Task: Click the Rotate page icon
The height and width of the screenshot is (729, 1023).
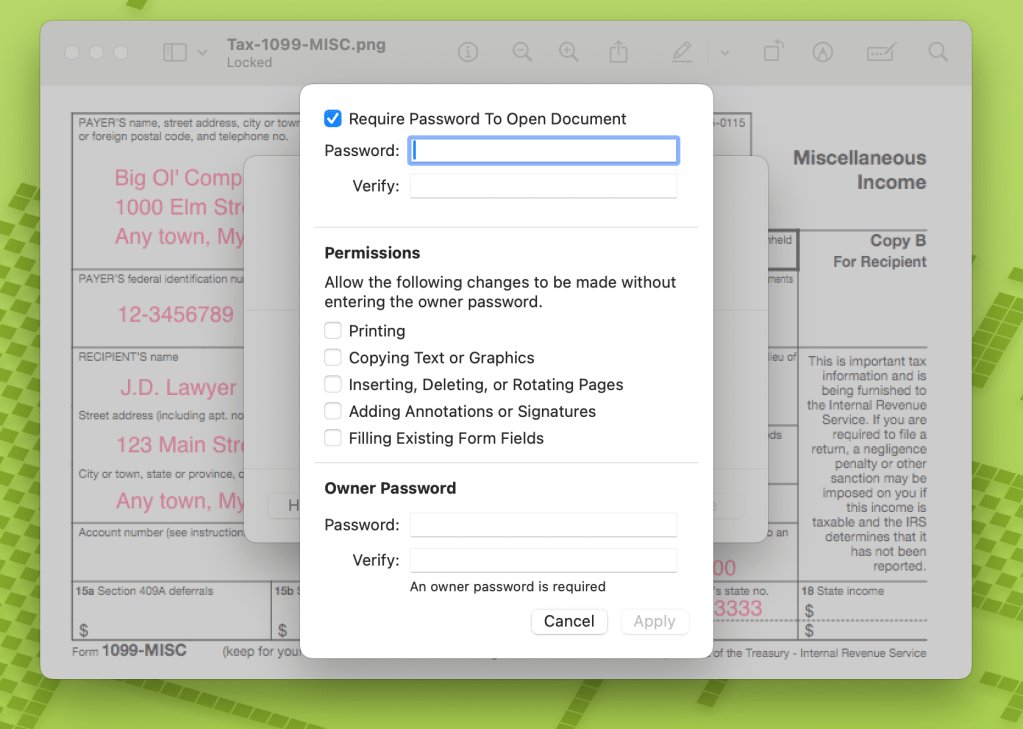Action: [773, 52]
